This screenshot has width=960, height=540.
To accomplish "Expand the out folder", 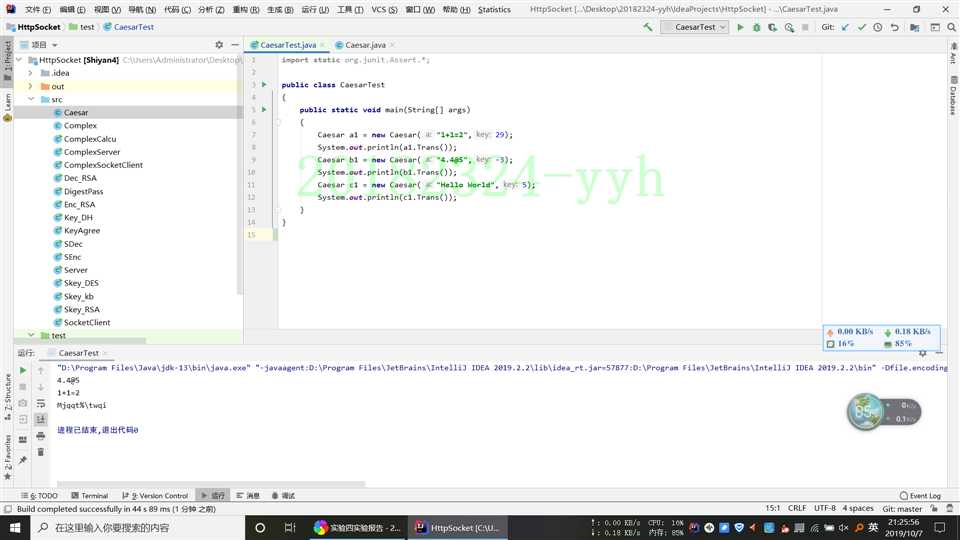I will [31, 86].
